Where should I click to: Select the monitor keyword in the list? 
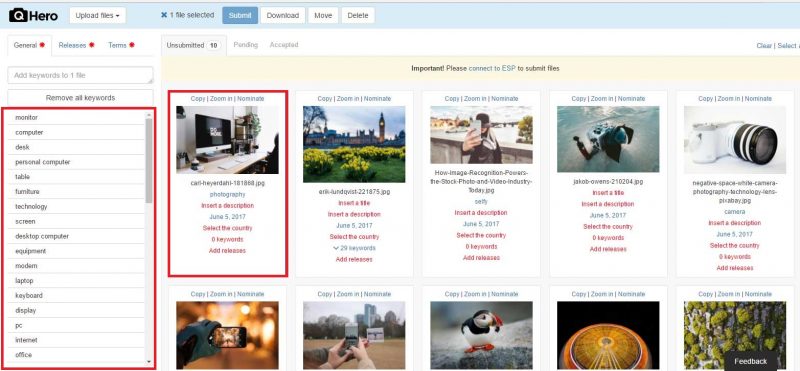[76, 117]
